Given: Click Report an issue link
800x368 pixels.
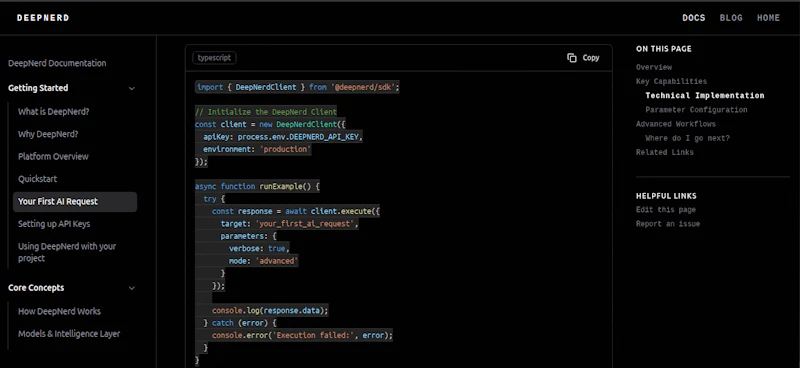Looking at the screenshot, I should [x=668, y=224].
